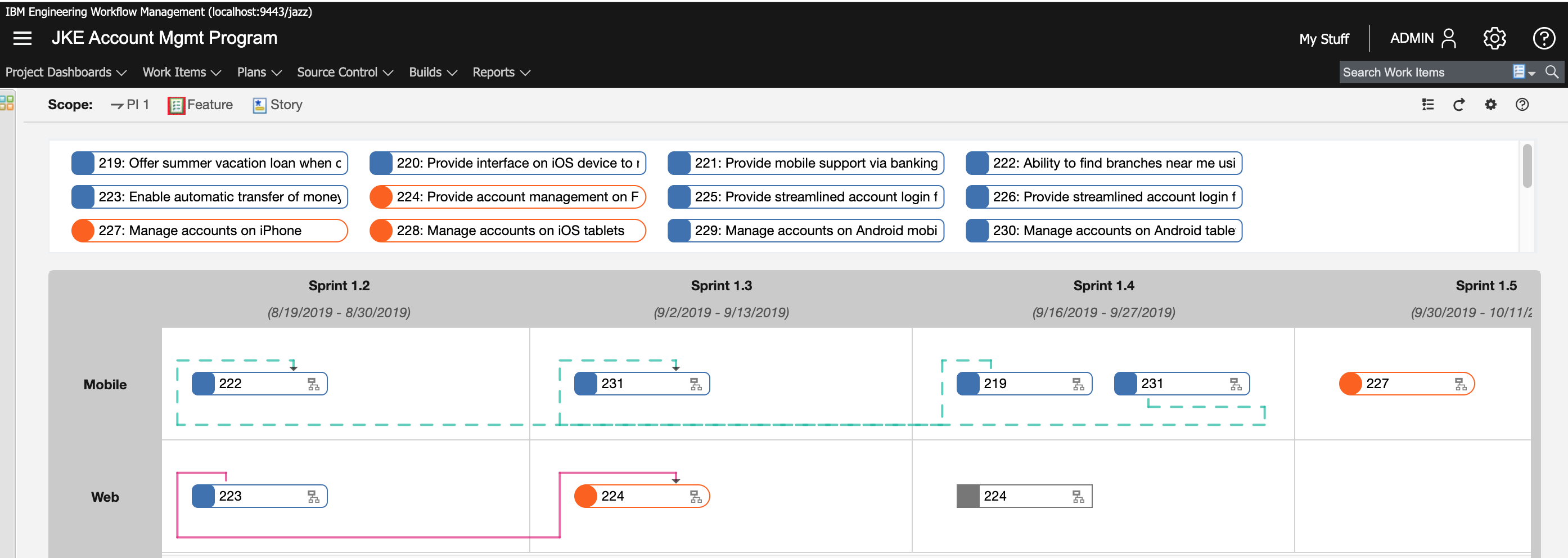Viewport: 1568px width, 558px height.
Task: Toggle the PI 1 scope filter
Action: pos(130,105)
